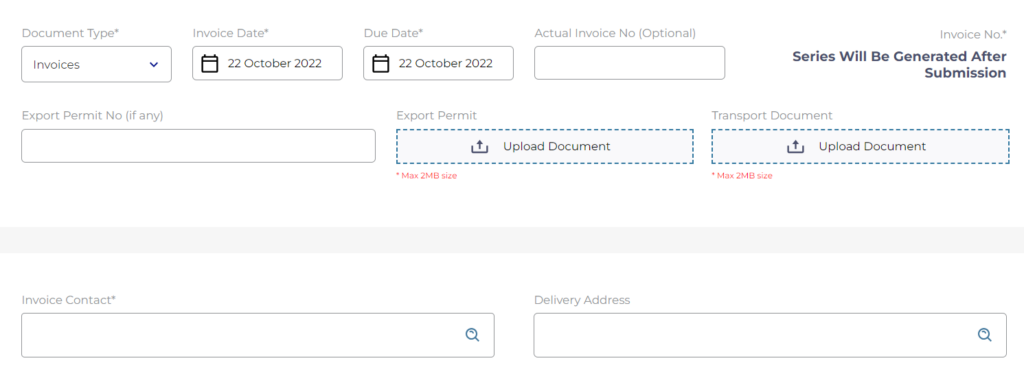Select the Invoices value in Document Type
The height and width of the screenshot is (365, 1024).
tap(56, 65)
